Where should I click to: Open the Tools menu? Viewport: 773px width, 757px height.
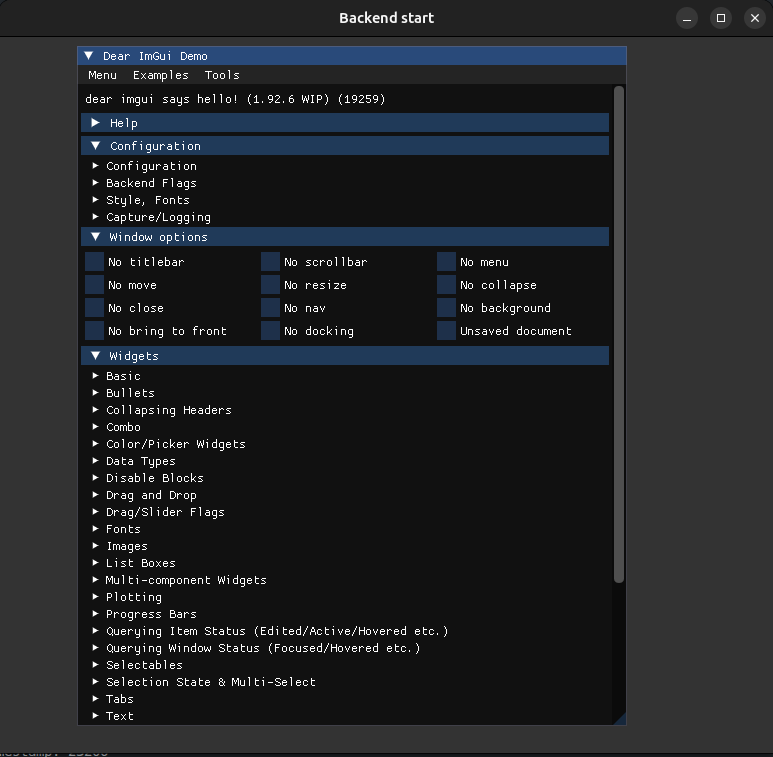tap(222, 75)
